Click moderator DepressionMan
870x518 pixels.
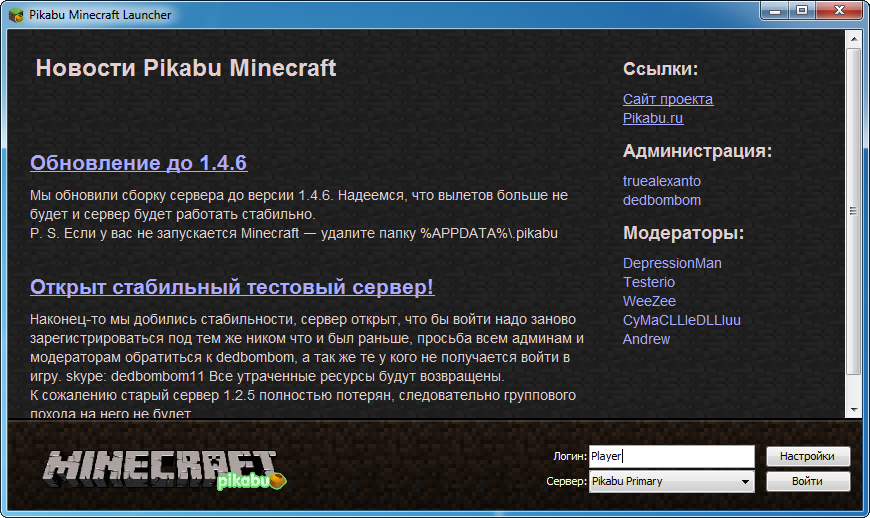(x=672, y=263)
